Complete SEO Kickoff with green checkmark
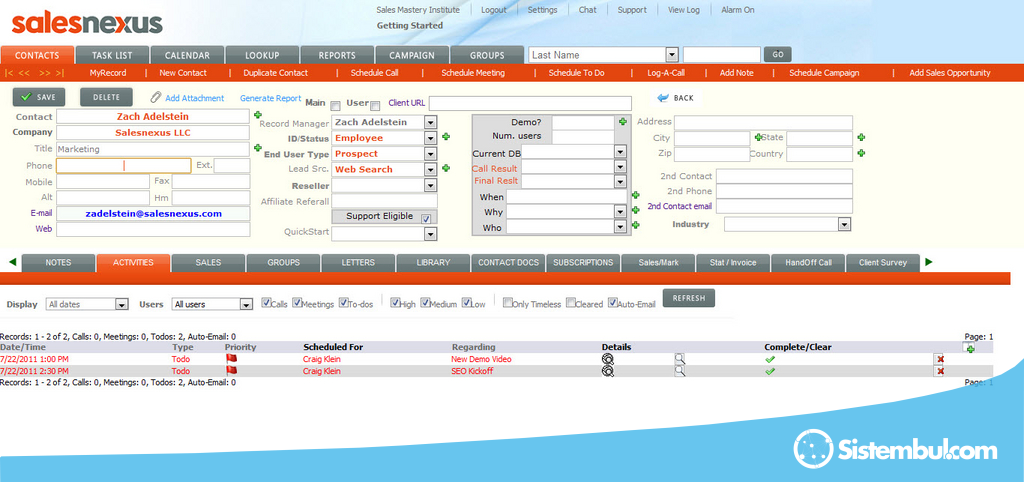Viewport: 1024px width, 482px height. pyautogui.click(x=770, y=371)
